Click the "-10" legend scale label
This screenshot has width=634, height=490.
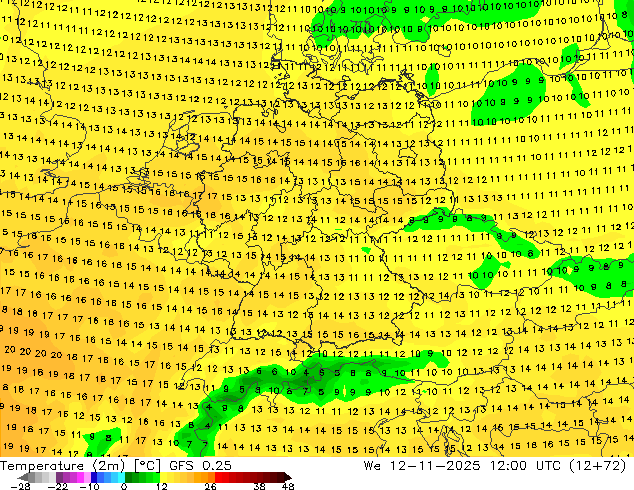tap(90, 486)
